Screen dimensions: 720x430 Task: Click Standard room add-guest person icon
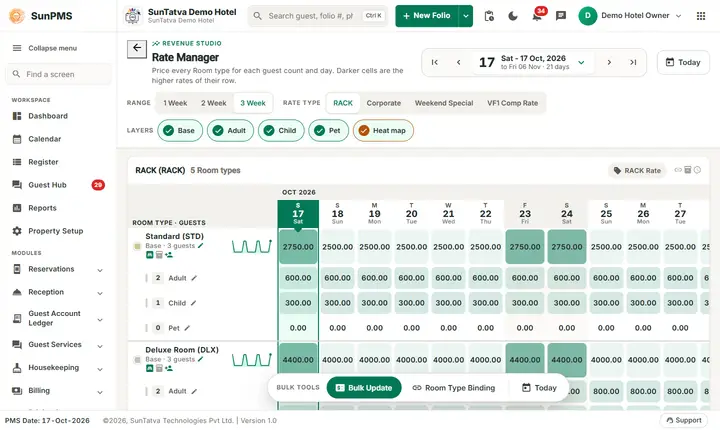pyautogui.click(x=169, y=255)
